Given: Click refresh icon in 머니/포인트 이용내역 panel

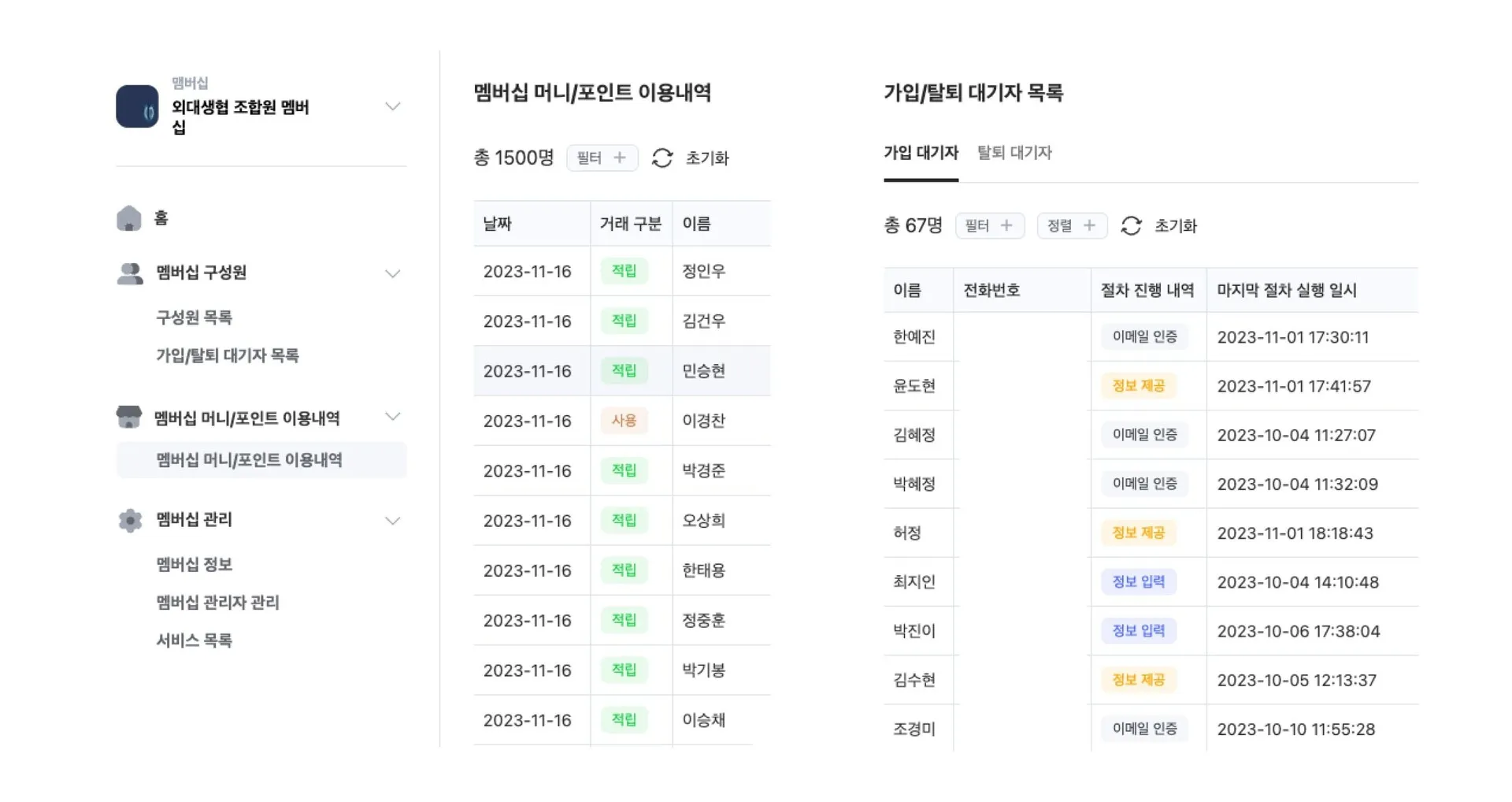Looking at the screenshot, I should click(662, 158).
